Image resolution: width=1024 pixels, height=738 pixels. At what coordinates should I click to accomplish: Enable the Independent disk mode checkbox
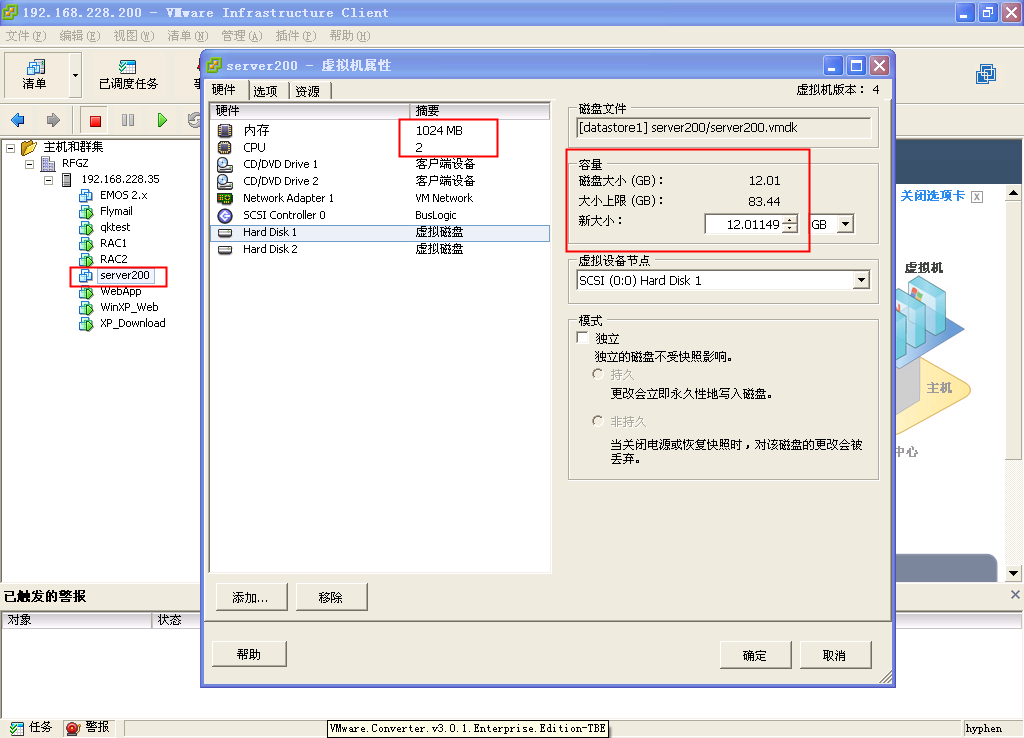(x=584, y=339)
